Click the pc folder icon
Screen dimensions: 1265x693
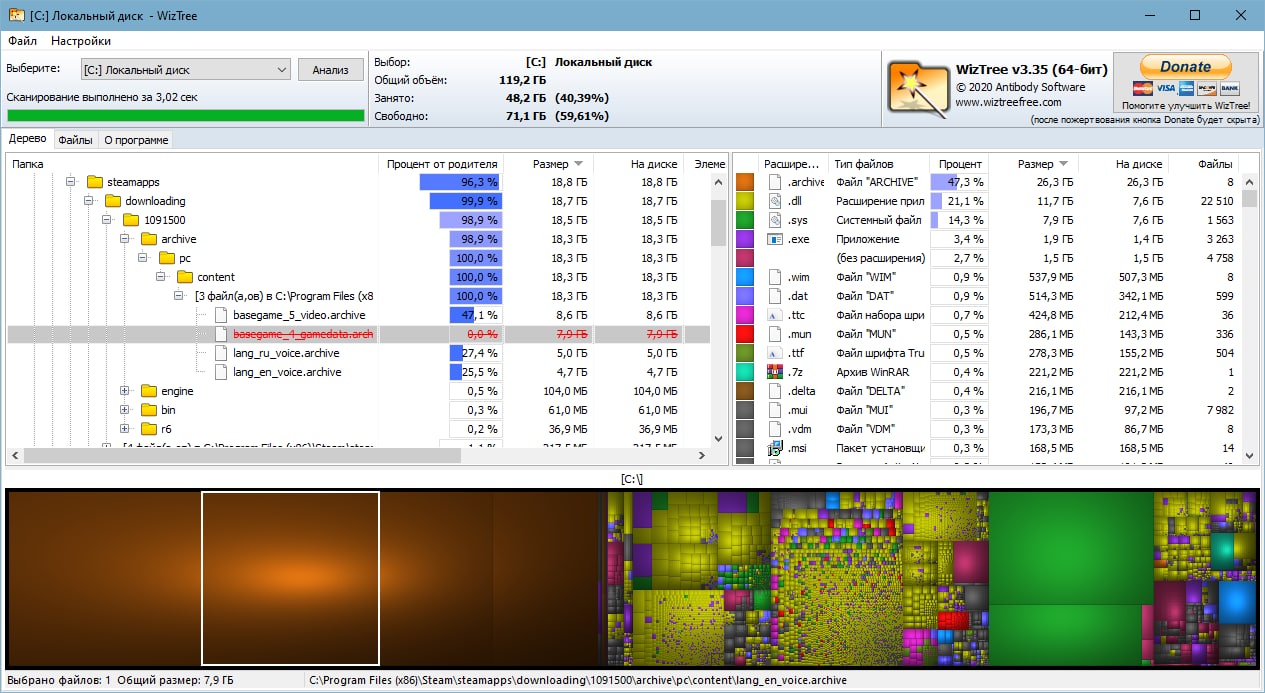[x=167, y=258]
